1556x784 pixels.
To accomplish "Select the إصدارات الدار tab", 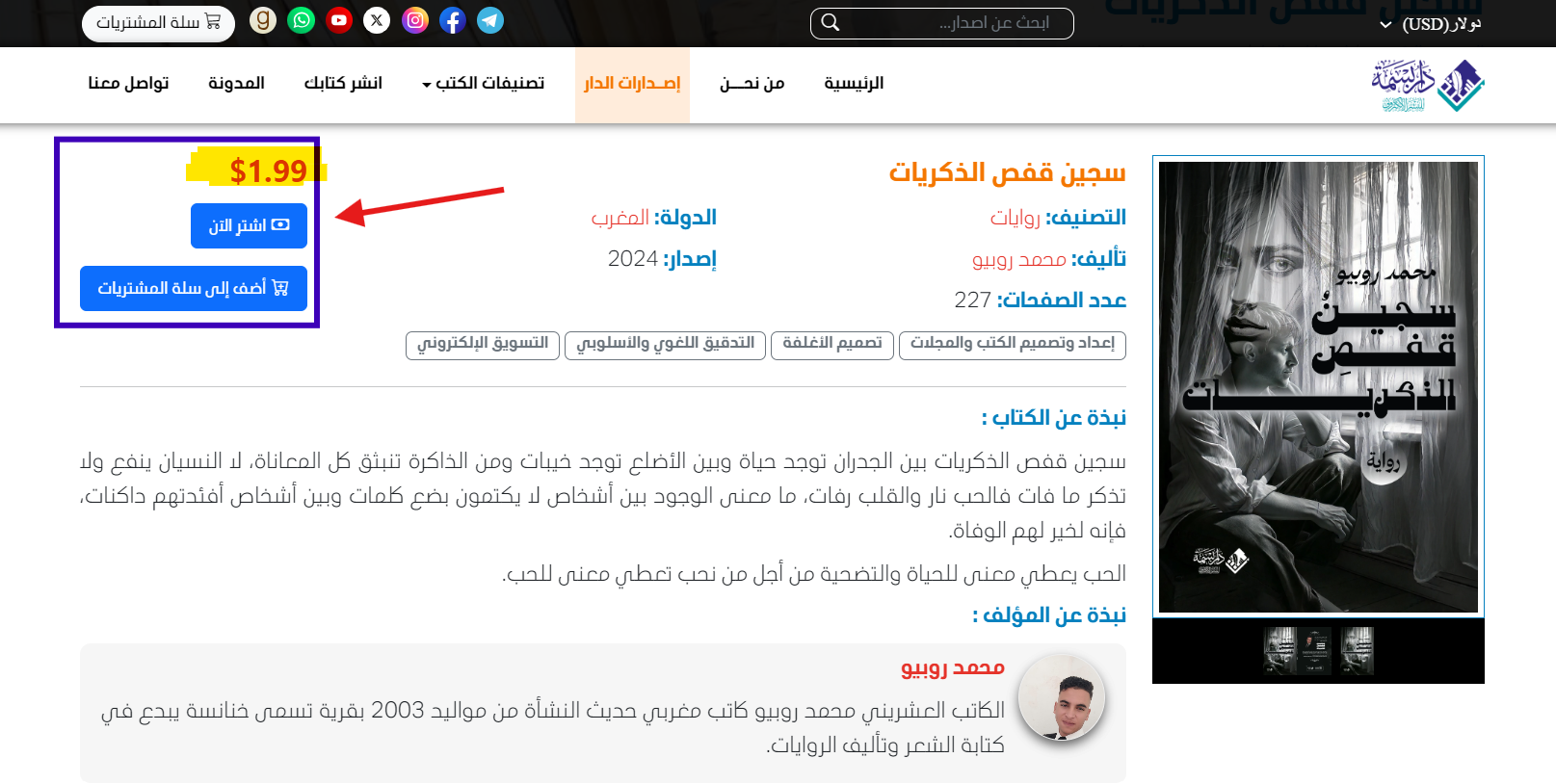I will [632, 85].
